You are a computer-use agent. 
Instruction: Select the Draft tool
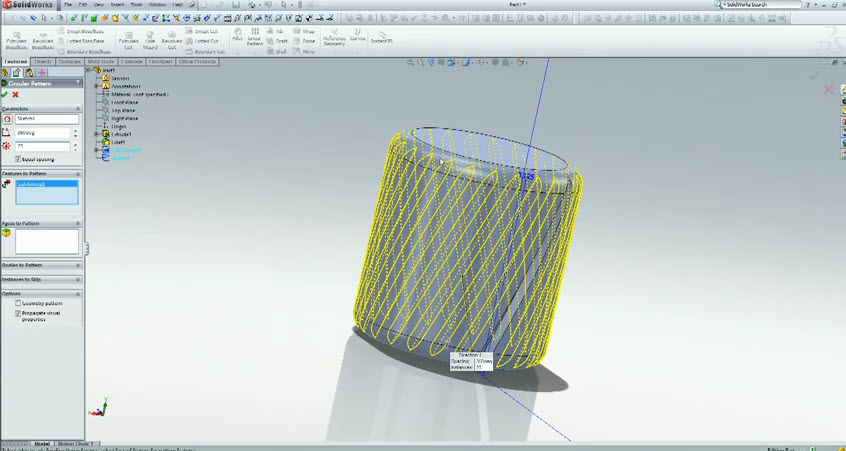pyautogui.click(x=277, y=41)
